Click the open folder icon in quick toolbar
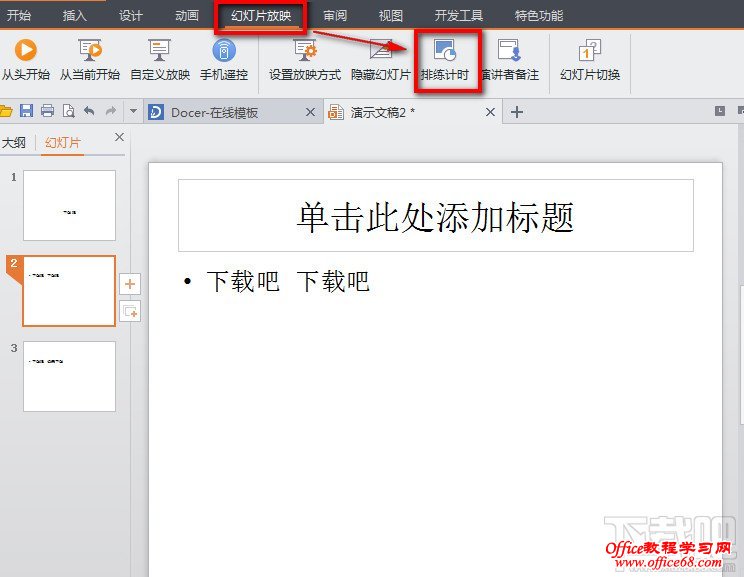Viewport: 744px width, 577px height. 6,112
